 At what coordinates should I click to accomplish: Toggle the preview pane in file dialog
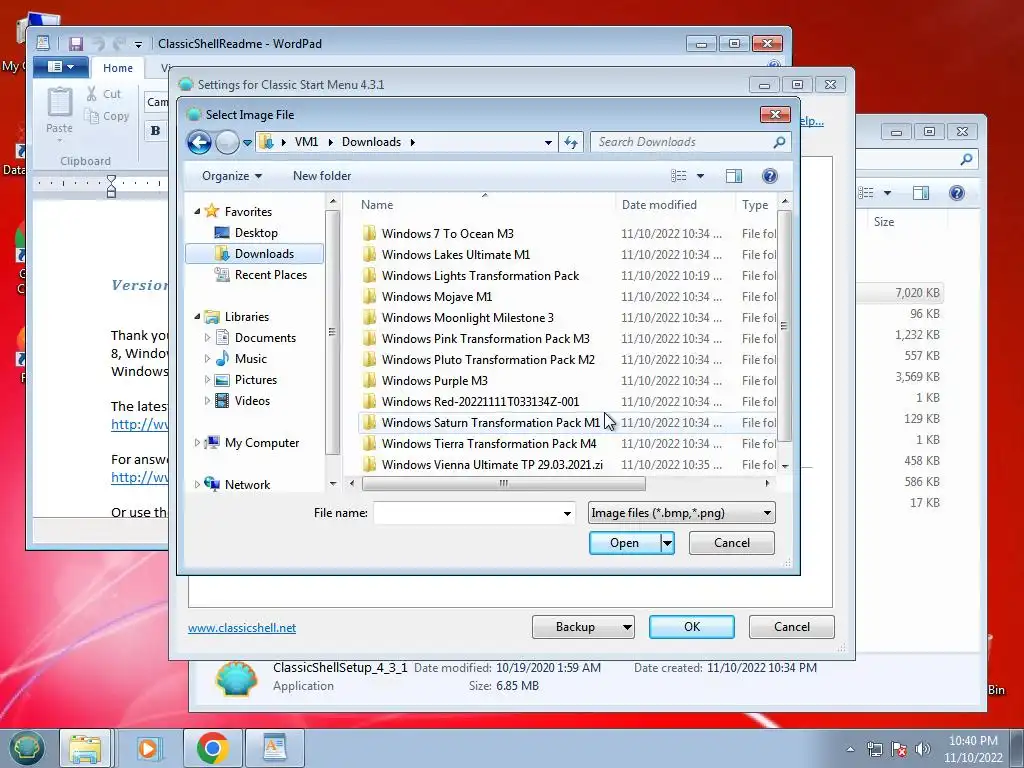pyautogui.click(x=734, y=176)
